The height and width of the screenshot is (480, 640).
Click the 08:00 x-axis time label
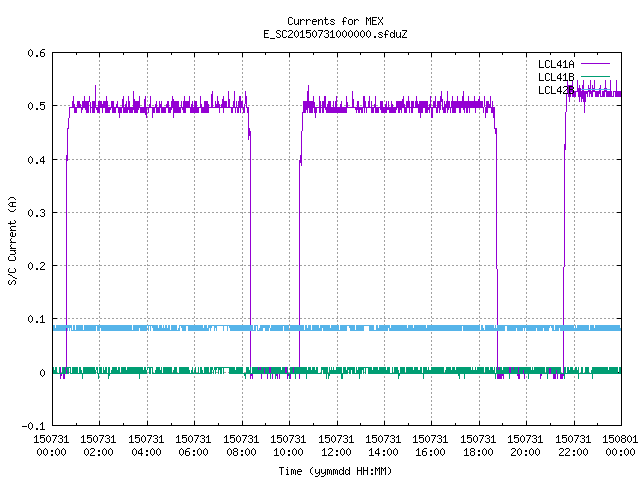pos(241,452)
